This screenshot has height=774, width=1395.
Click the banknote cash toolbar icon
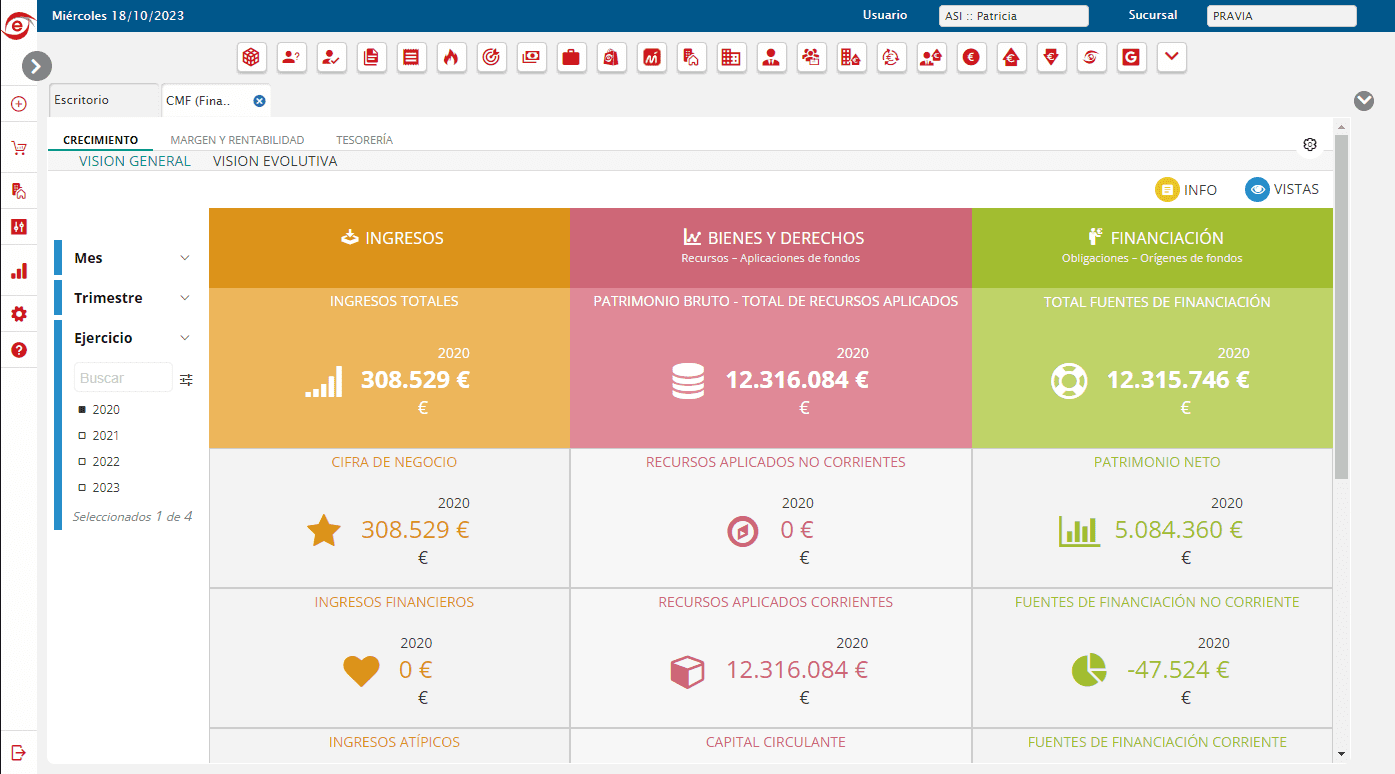tap(531, 58)
